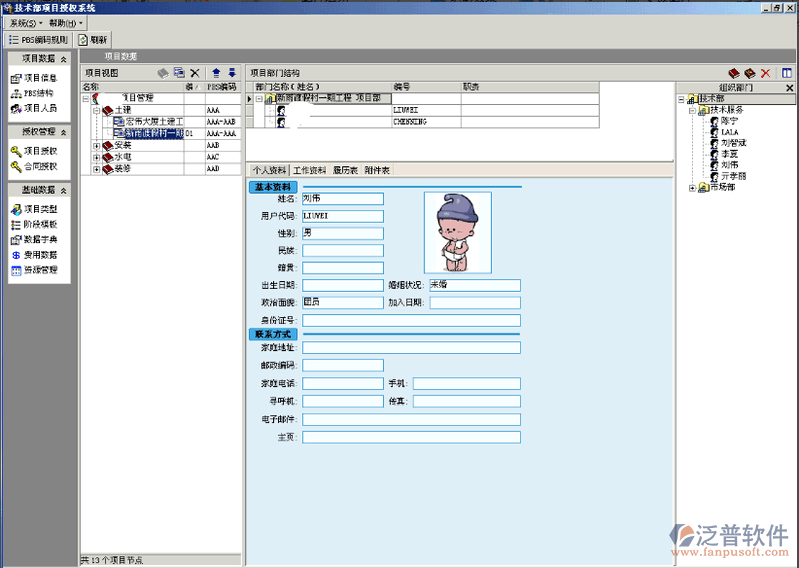Viewport: 799px width, 568px height.
Task: Open PBS结构 in the sidebar
Action: point(39,93)
